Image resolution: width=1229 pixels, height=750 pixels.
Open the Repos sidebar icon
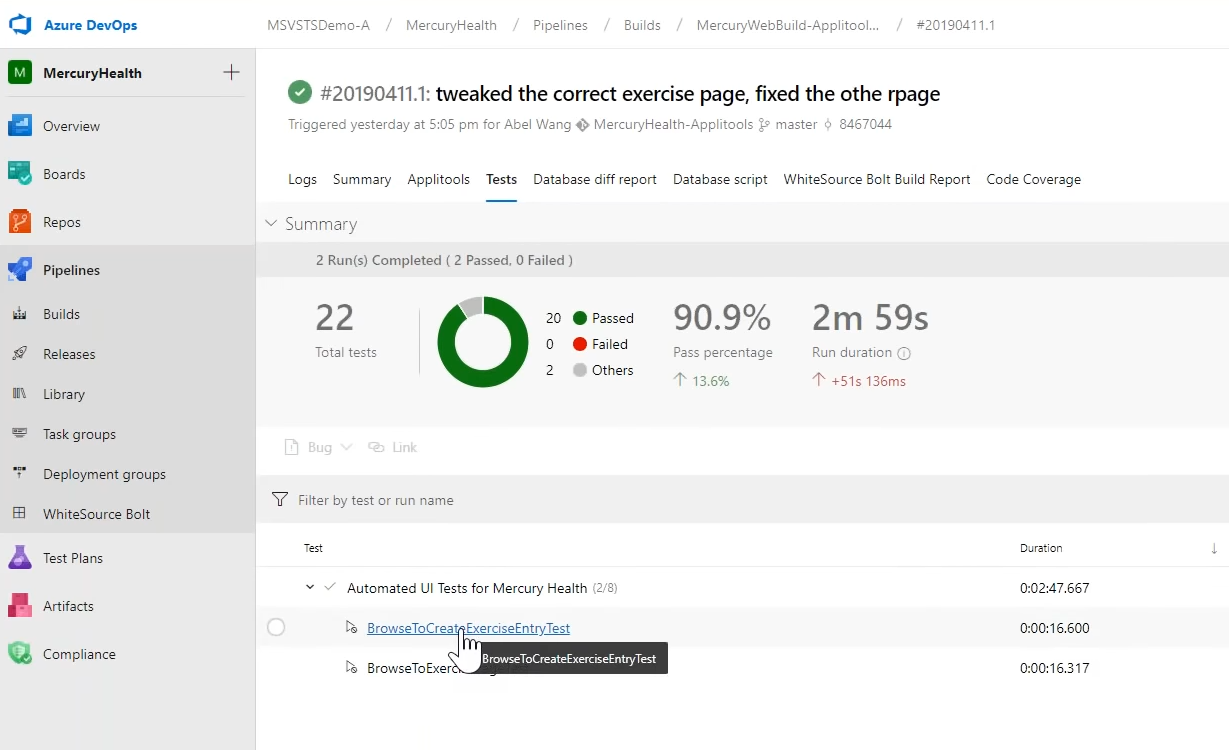pos(20,222)
